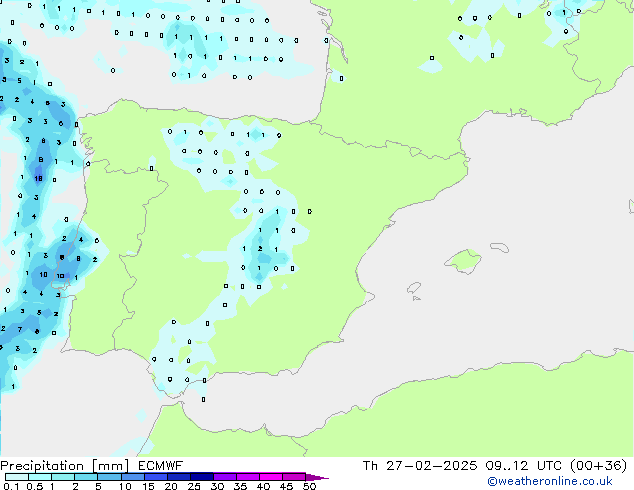Click the Menorca island outline
Image resolution: width=634 pixels, height=490 pixels.
coord(499,247)
